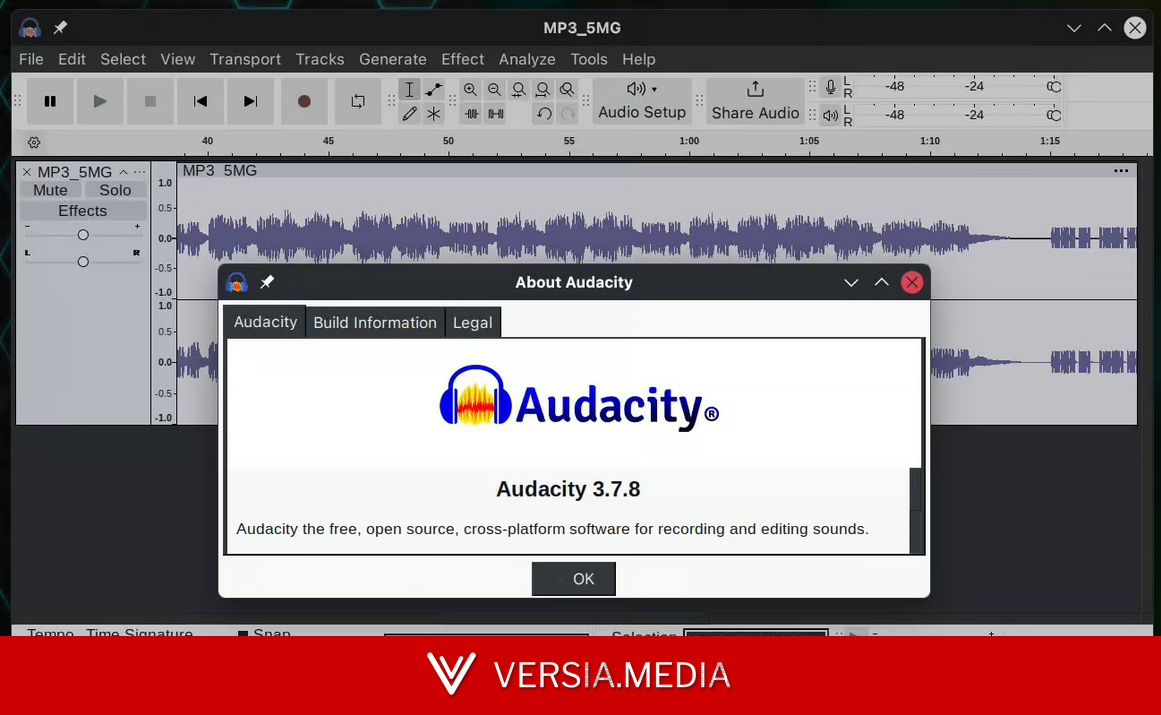
Task: Open the Generate menu
Action: (x=392, y=59)
